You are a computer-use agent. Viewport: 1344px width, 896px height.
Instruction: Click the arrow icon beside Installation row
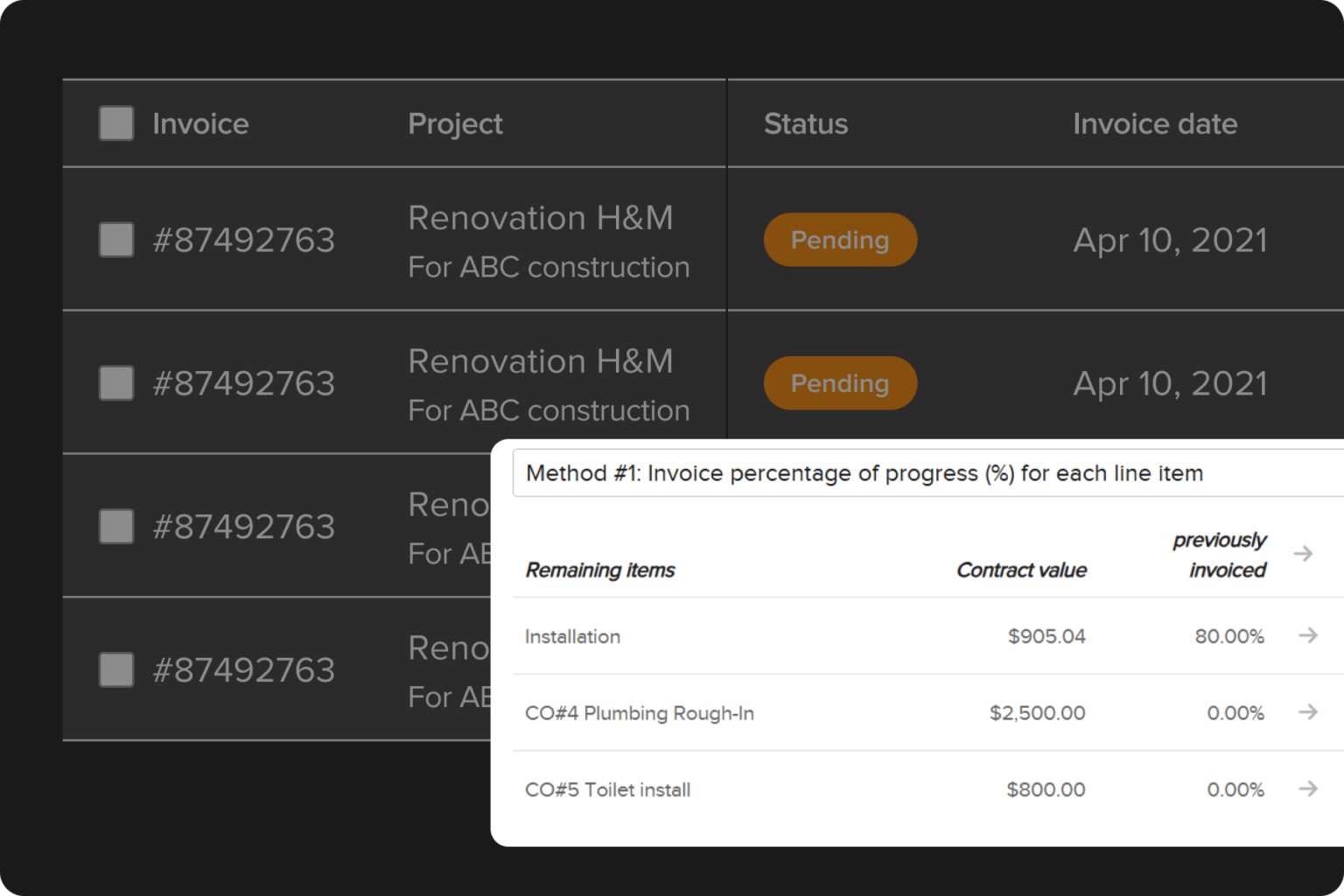click(x=1308, y=636)
